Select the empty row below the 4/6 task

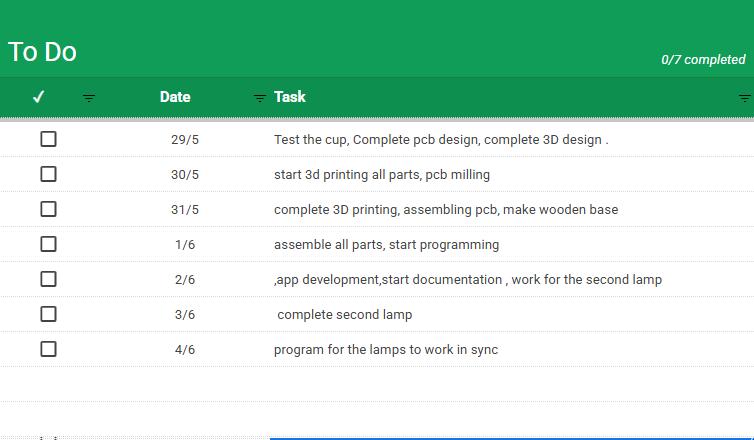point(377,384)
